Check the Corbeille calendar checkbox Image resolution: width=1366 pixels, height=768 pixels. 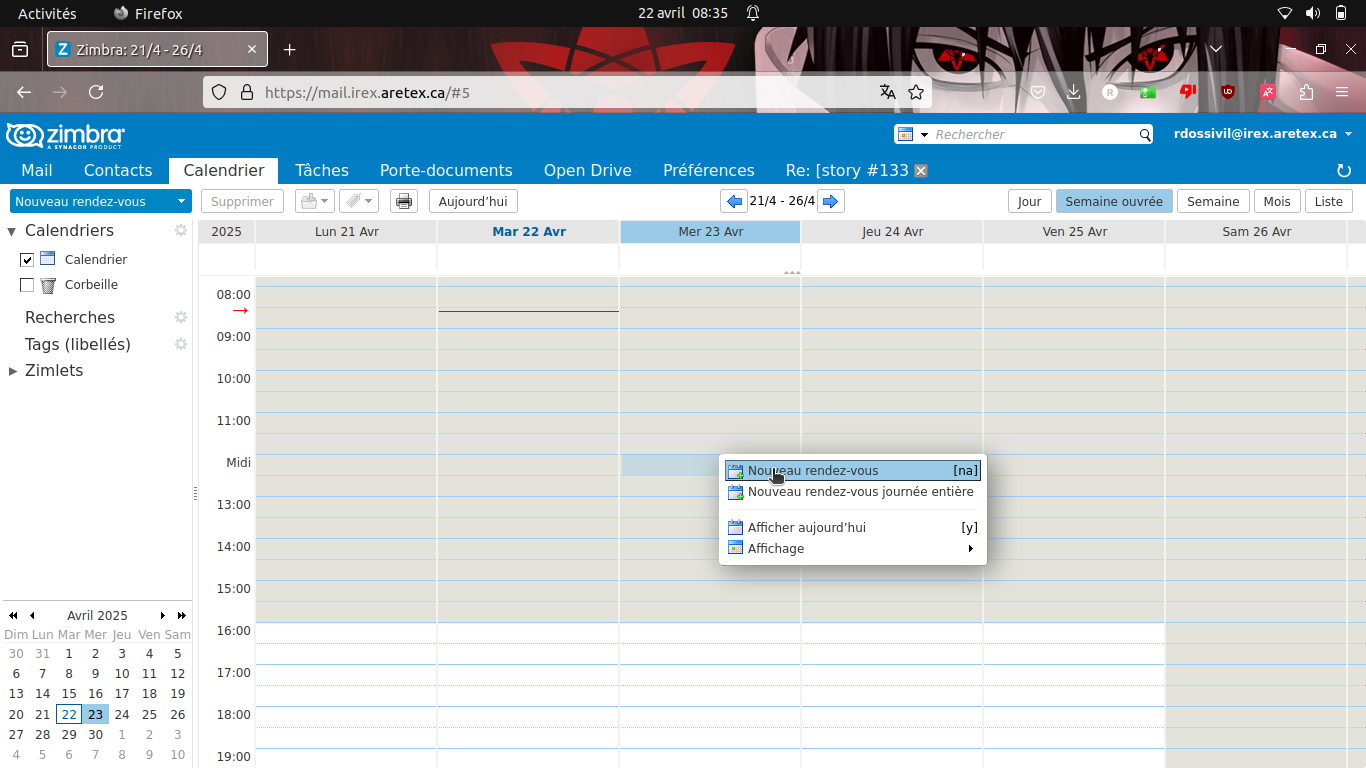click(x=27, y=285)
